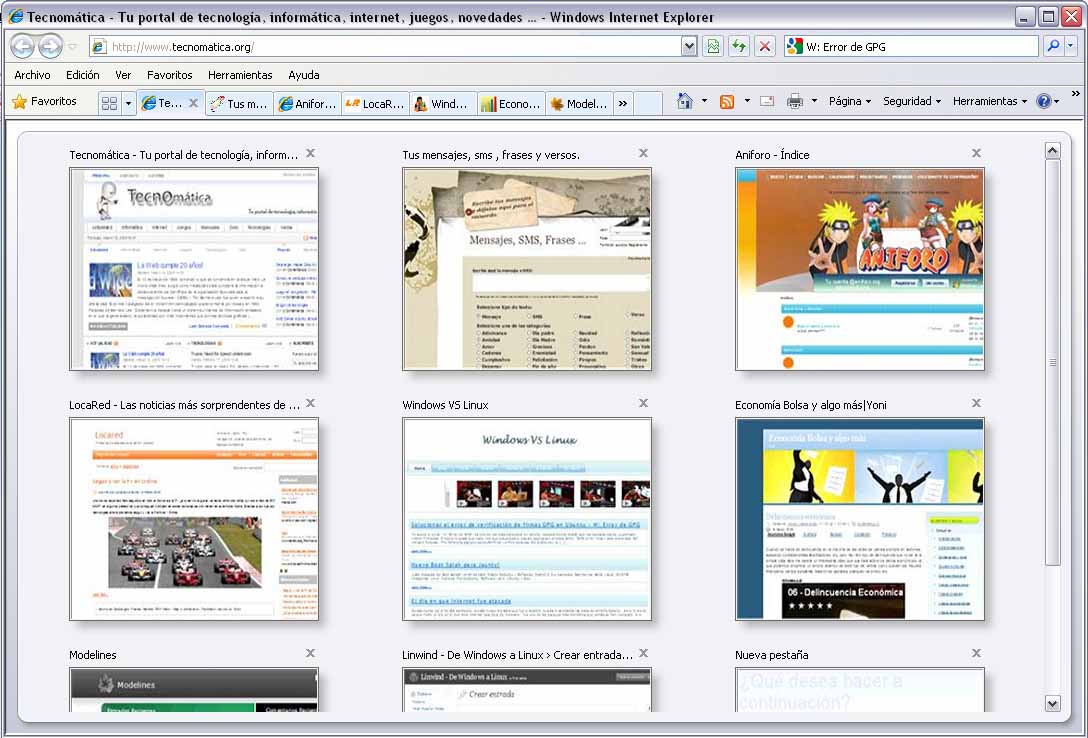
Task: Open the 'Tus mensajes, sms, frases y versos' thumbnail
Action: click(527, 269)
